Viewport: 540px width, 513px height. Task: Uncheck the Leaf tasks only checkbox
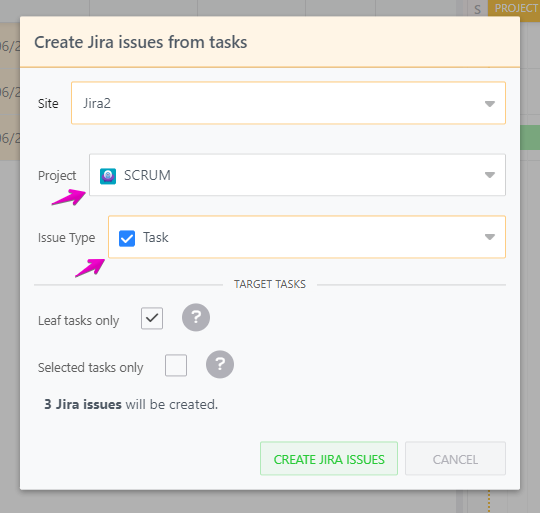[x=152, y=318]
